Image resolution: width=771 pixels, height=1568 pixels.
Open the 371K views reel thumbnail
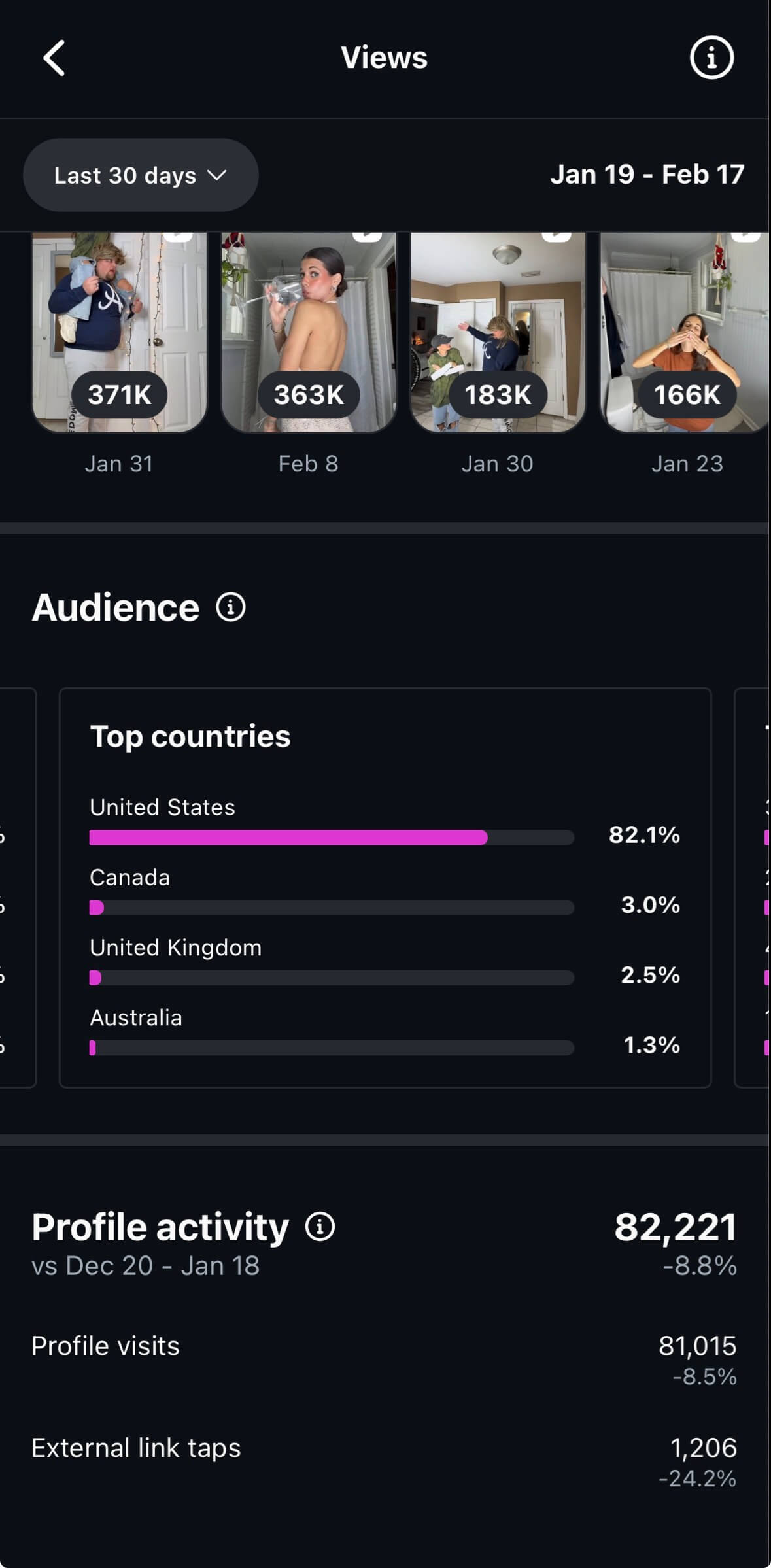[120, 332]
